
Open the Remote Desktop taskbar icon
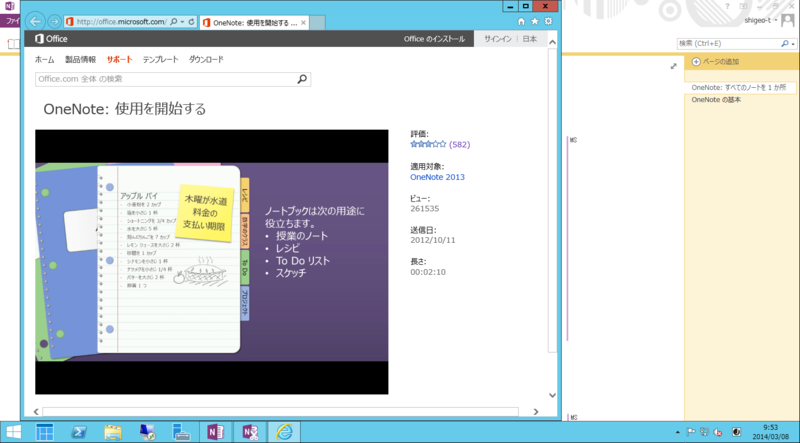[147, 432]
